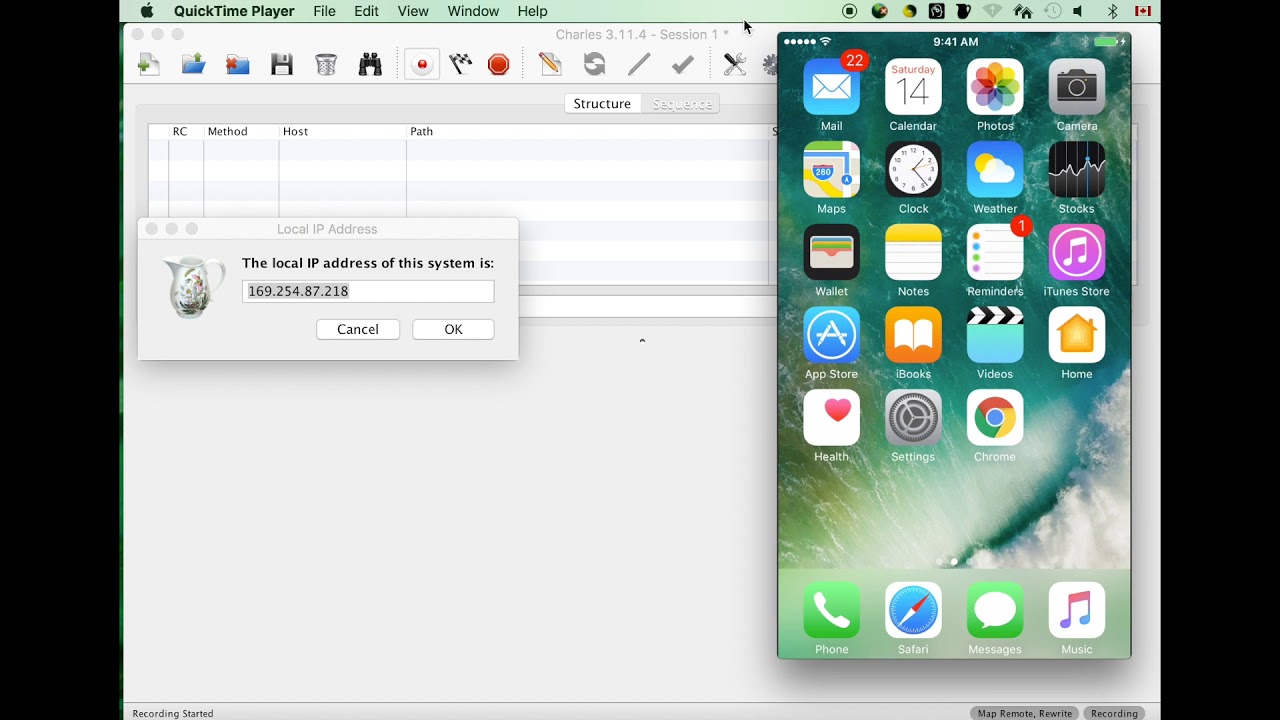
Task: Switch to the Structure tab
Action: [x=602, y=104]
